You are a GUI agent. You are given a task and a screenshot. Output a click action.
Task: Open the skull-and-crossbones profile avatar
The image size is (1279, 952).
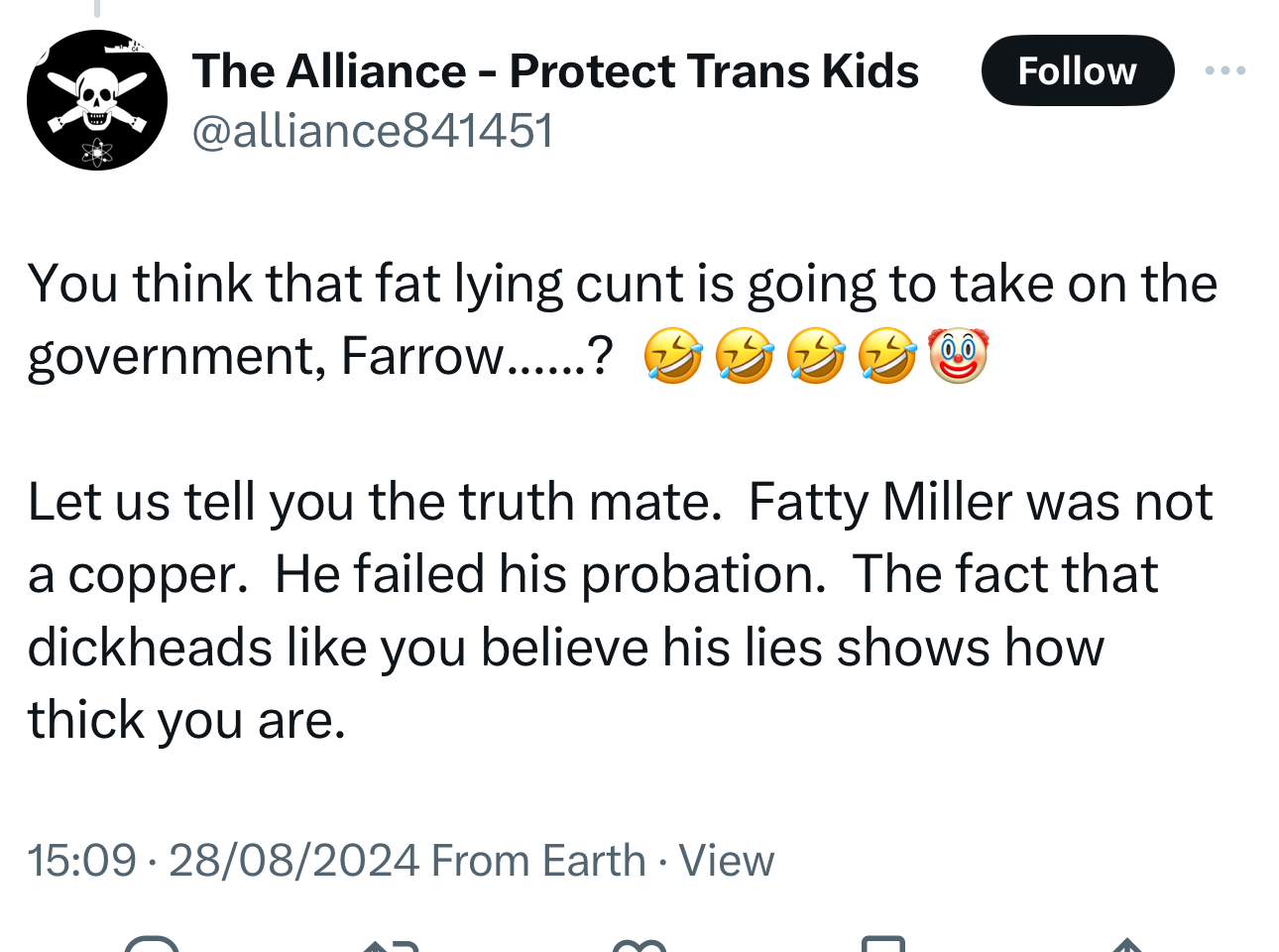pos(97,100)
